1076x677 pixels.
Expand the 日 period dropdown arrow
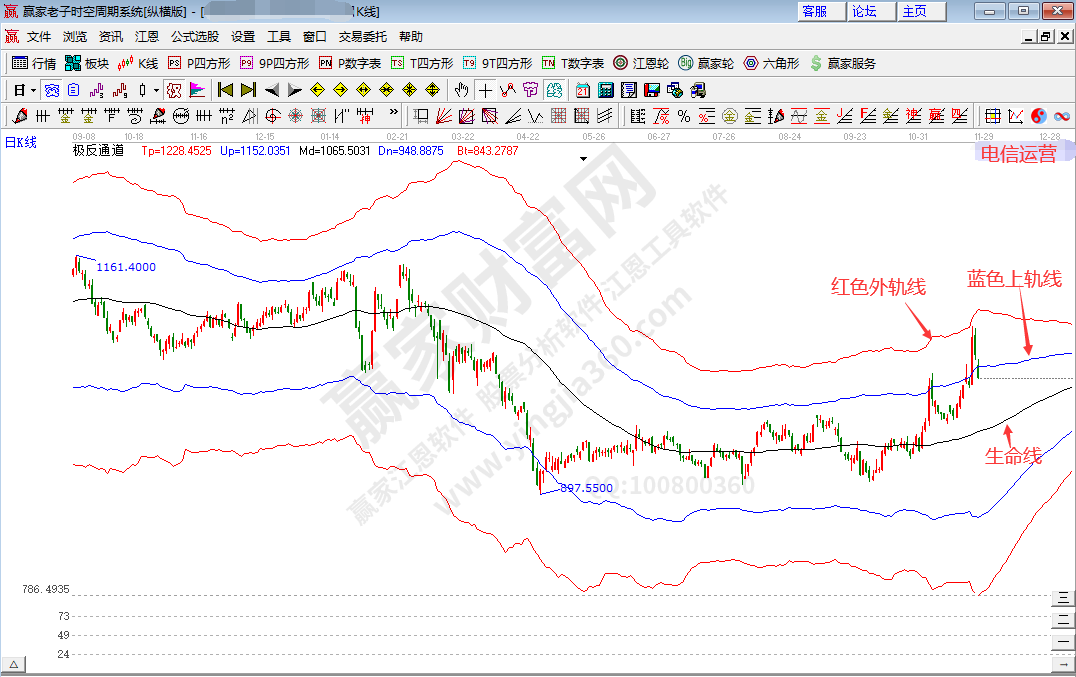(x=33, y=90)
